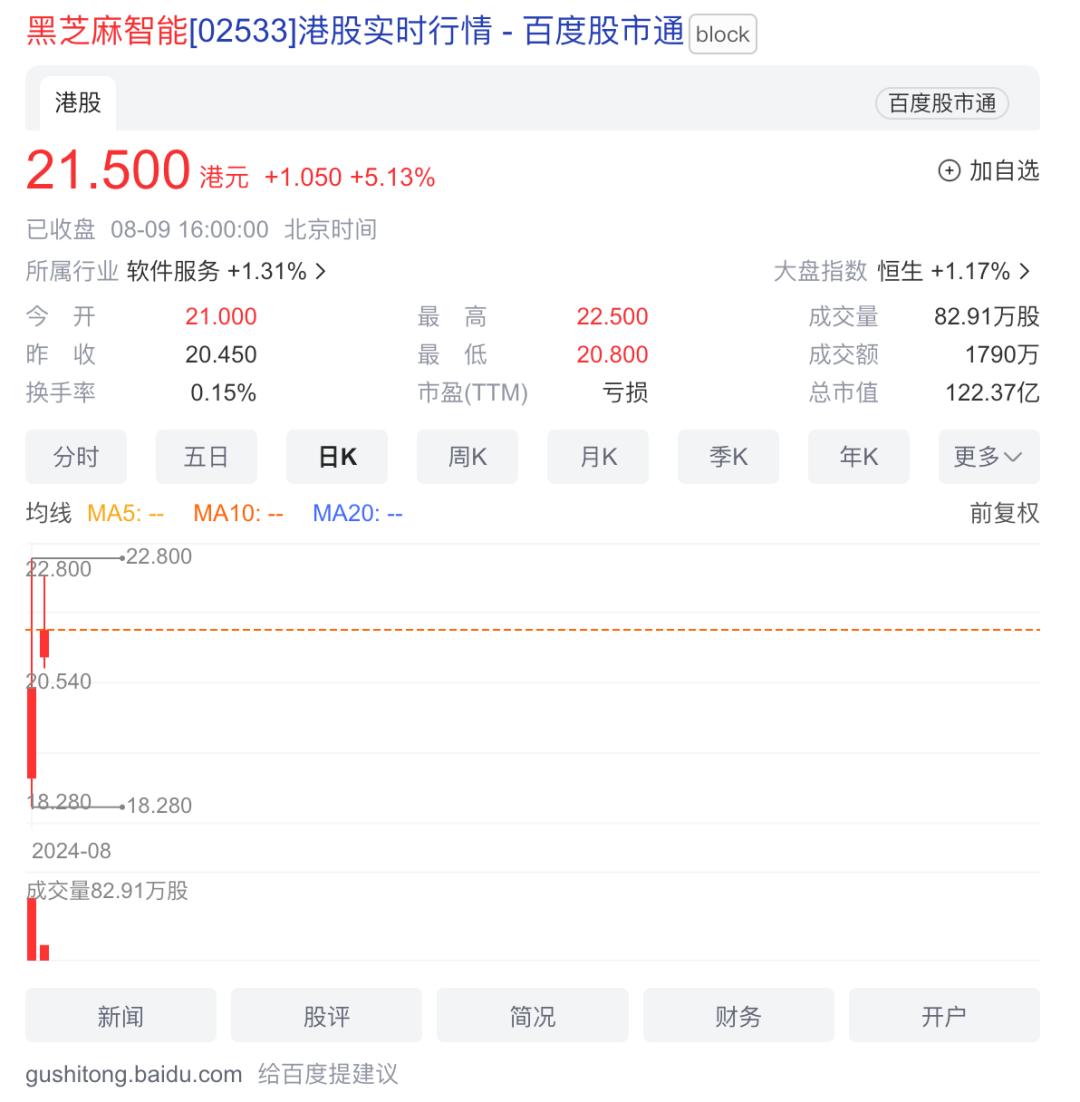Click the 给百度提建议 feedback link

327,1074
